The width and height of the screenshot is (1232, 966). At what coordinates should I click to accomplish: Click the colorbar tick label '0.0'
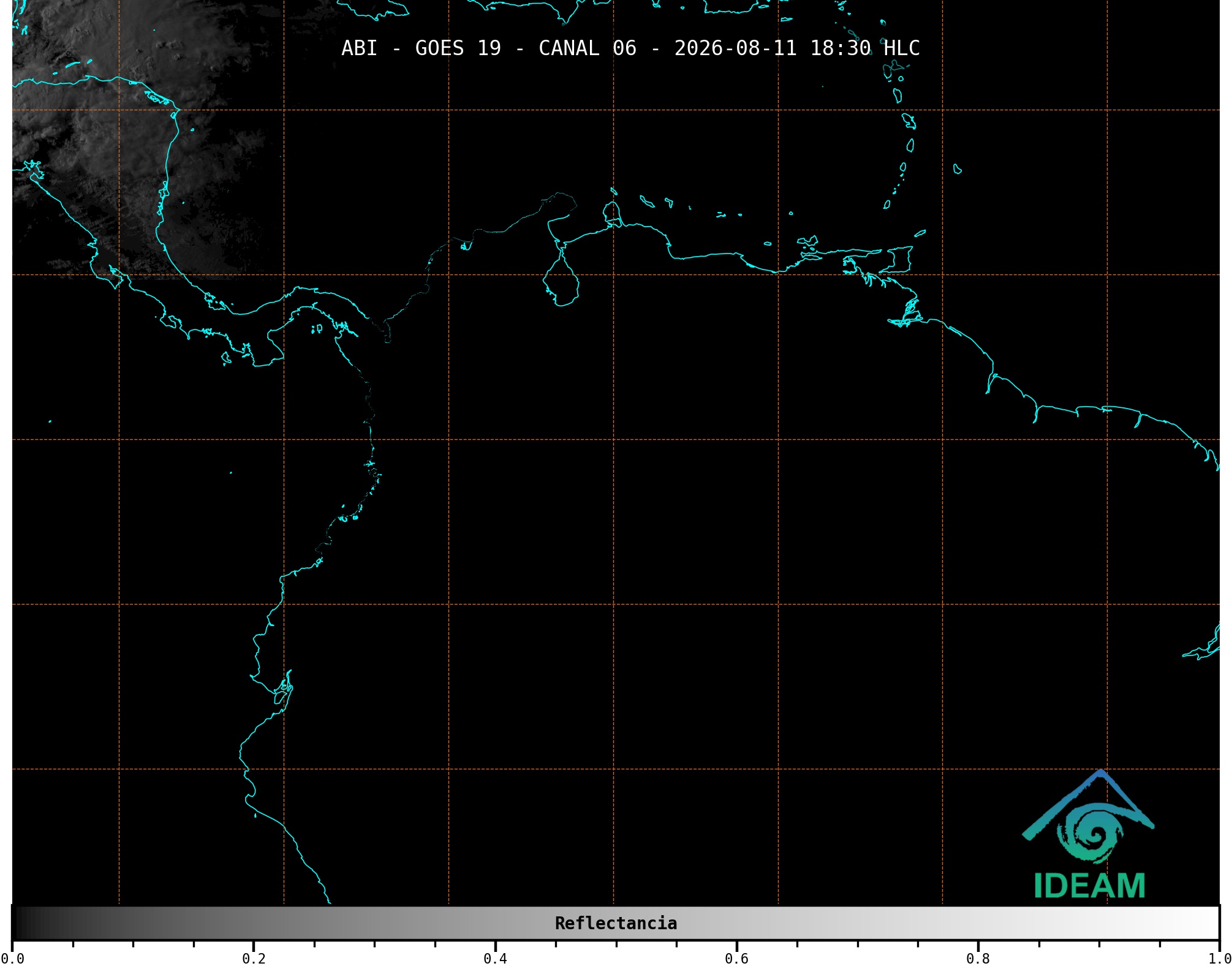(13, 958)
